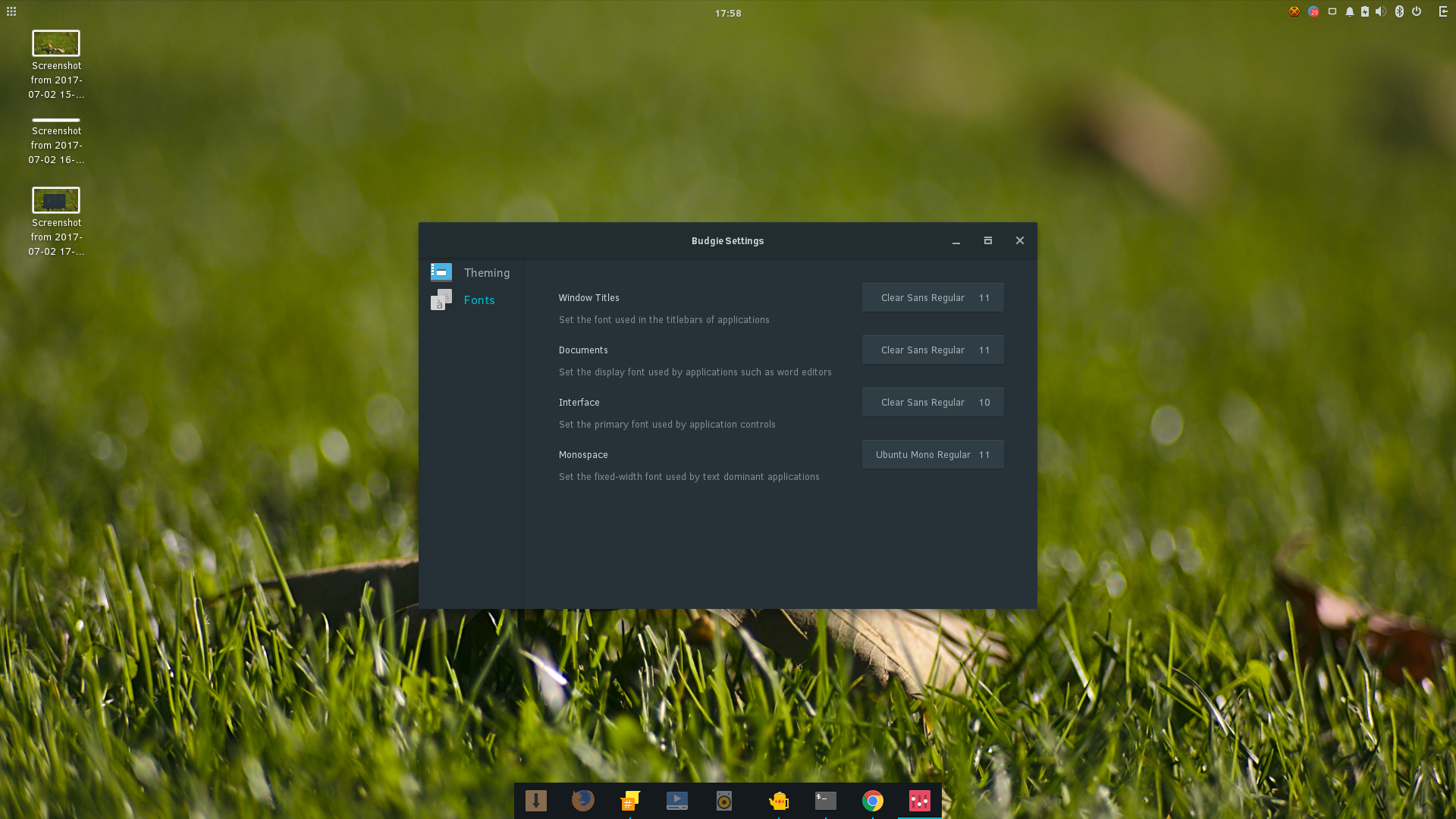Close the Budgie Settings window
Viewport: 1456px width, 819px height.
(1020, 240)
